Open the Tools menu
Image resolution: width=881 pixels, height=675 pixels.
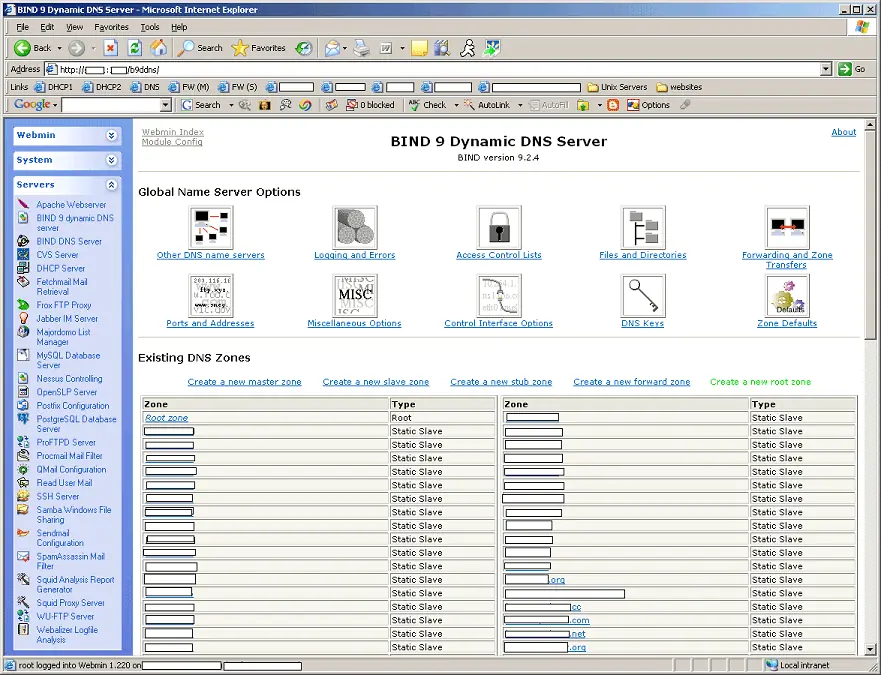coord(150,27)
